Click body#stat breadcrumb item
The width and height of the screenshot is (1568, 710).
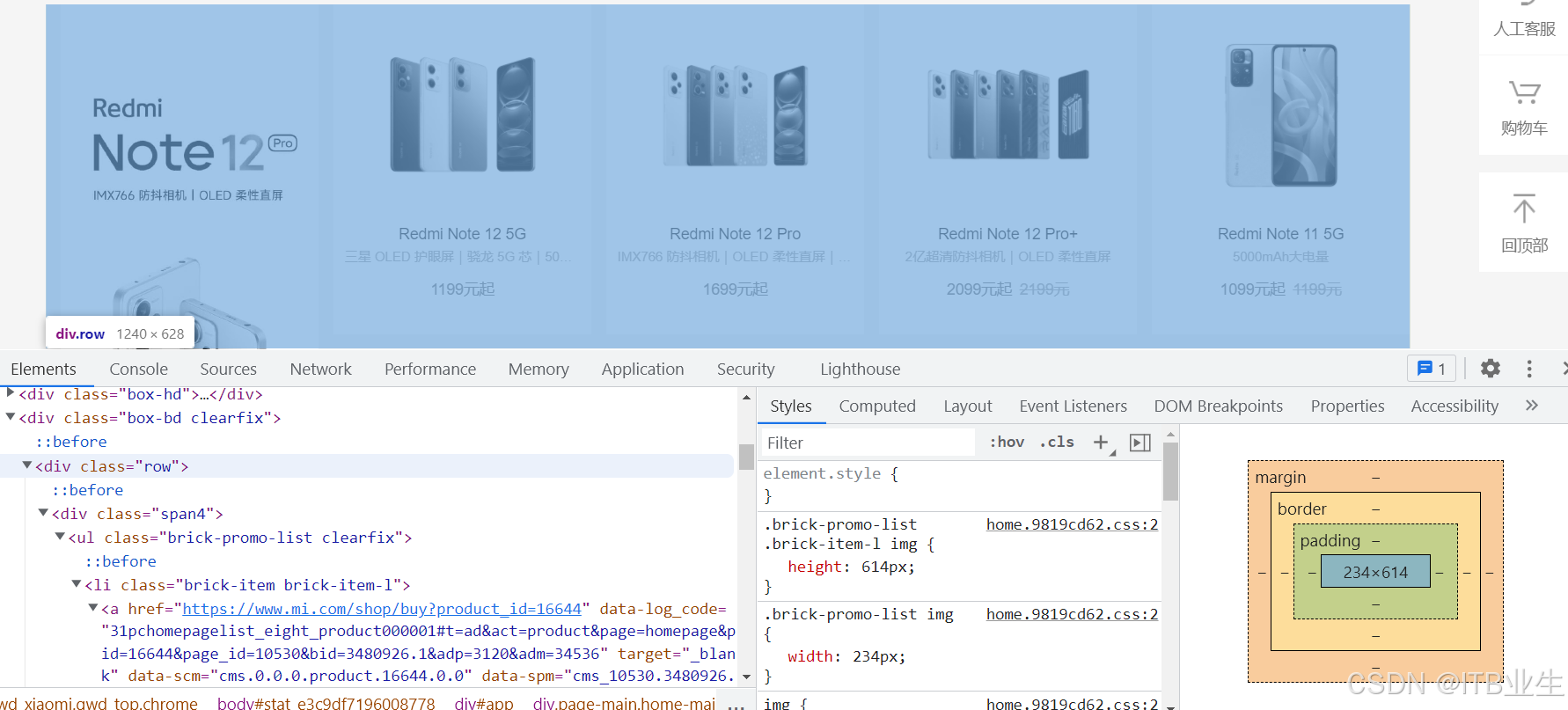pyautogui.click(x=326, y=703)
